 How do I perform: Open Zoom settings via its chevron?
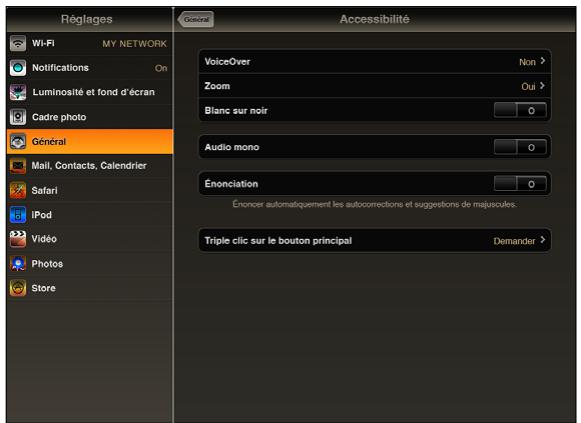click(542, 86)
